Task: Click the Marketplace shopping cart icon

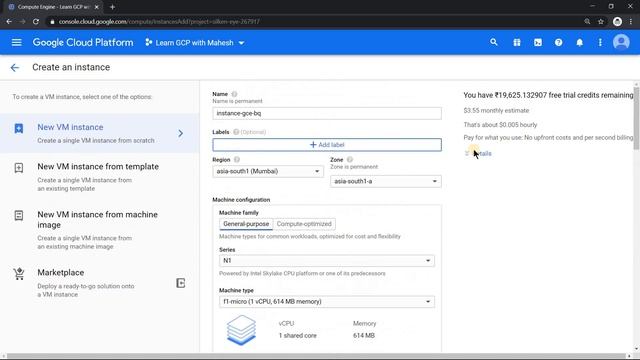Action: tap(19, 273)
